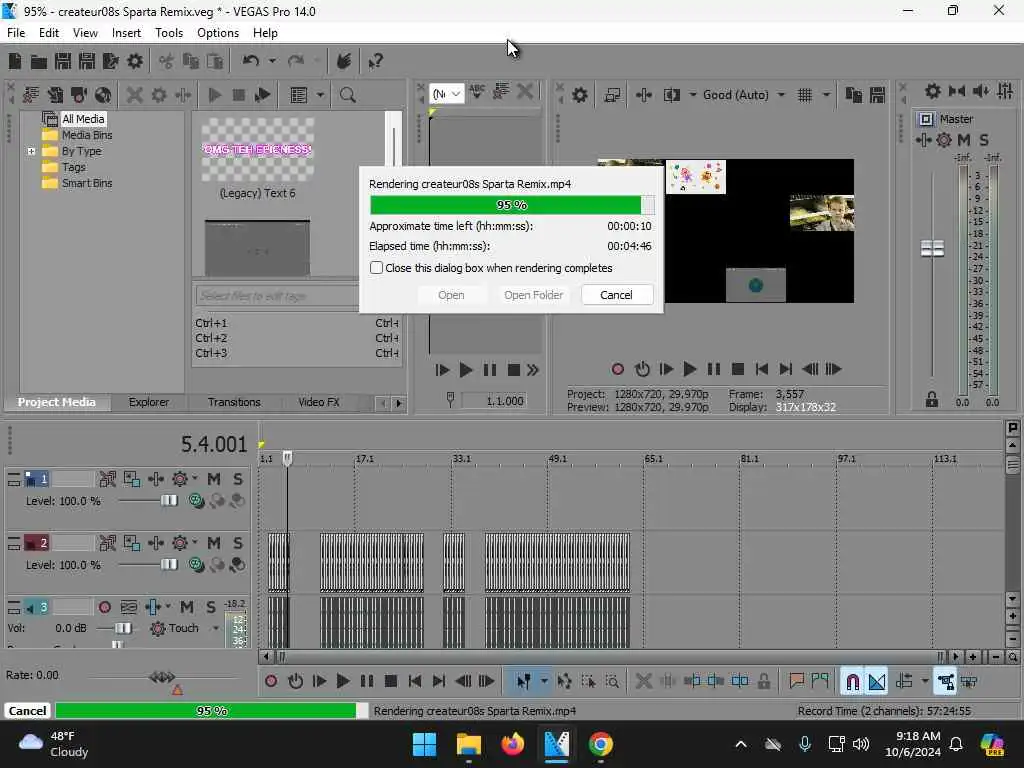Adjust audio track 3 Vol slider
This screenshot has width=1024, height=768.
tap(122, 628)
